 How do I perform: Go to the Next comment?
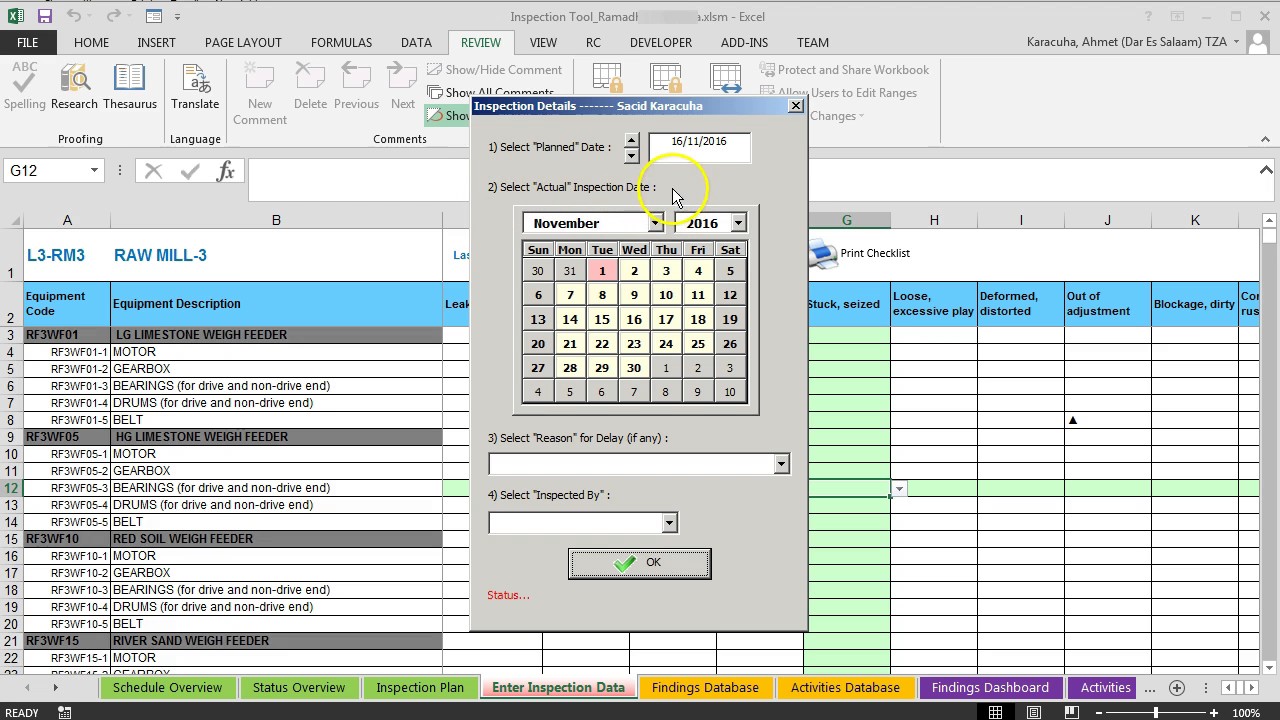[403, 86]
